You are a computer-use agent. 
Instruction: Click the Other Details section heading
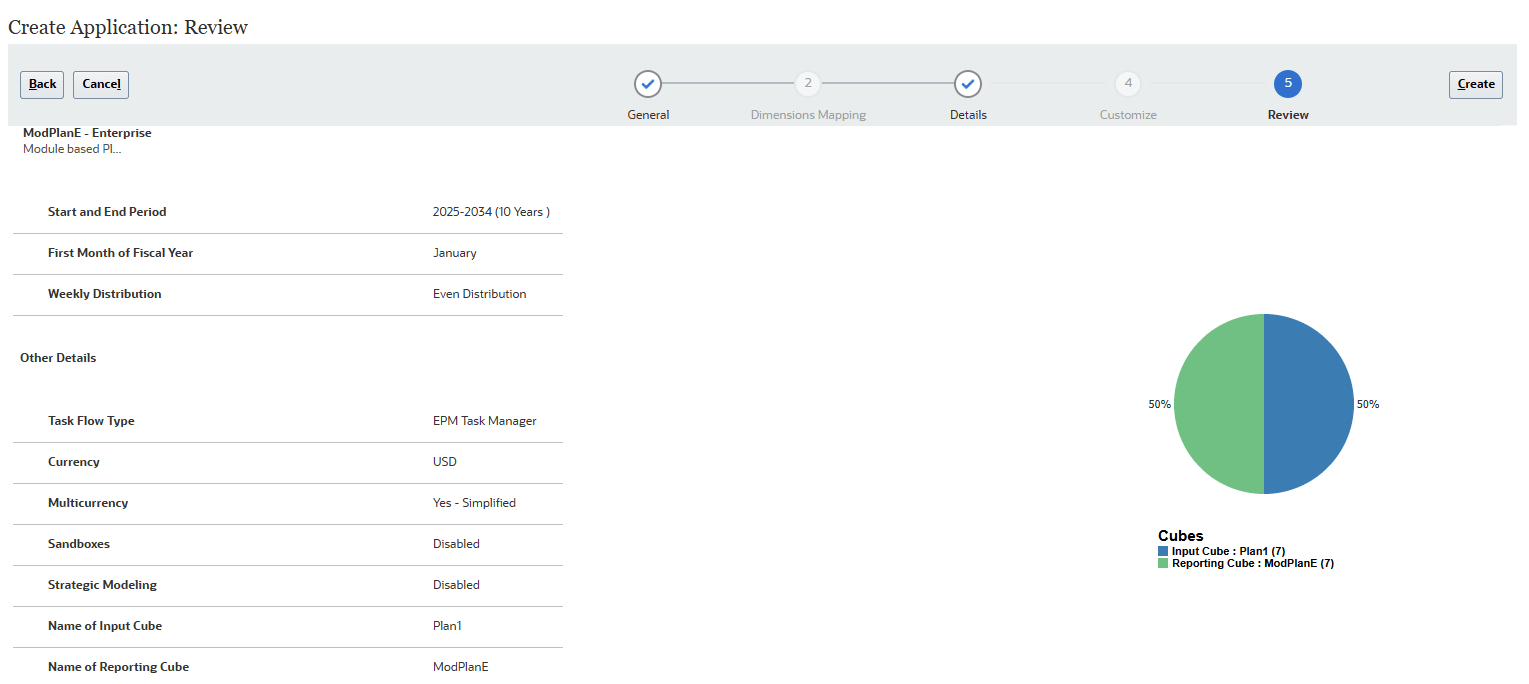pyautogui.click(x=58, y=358)
